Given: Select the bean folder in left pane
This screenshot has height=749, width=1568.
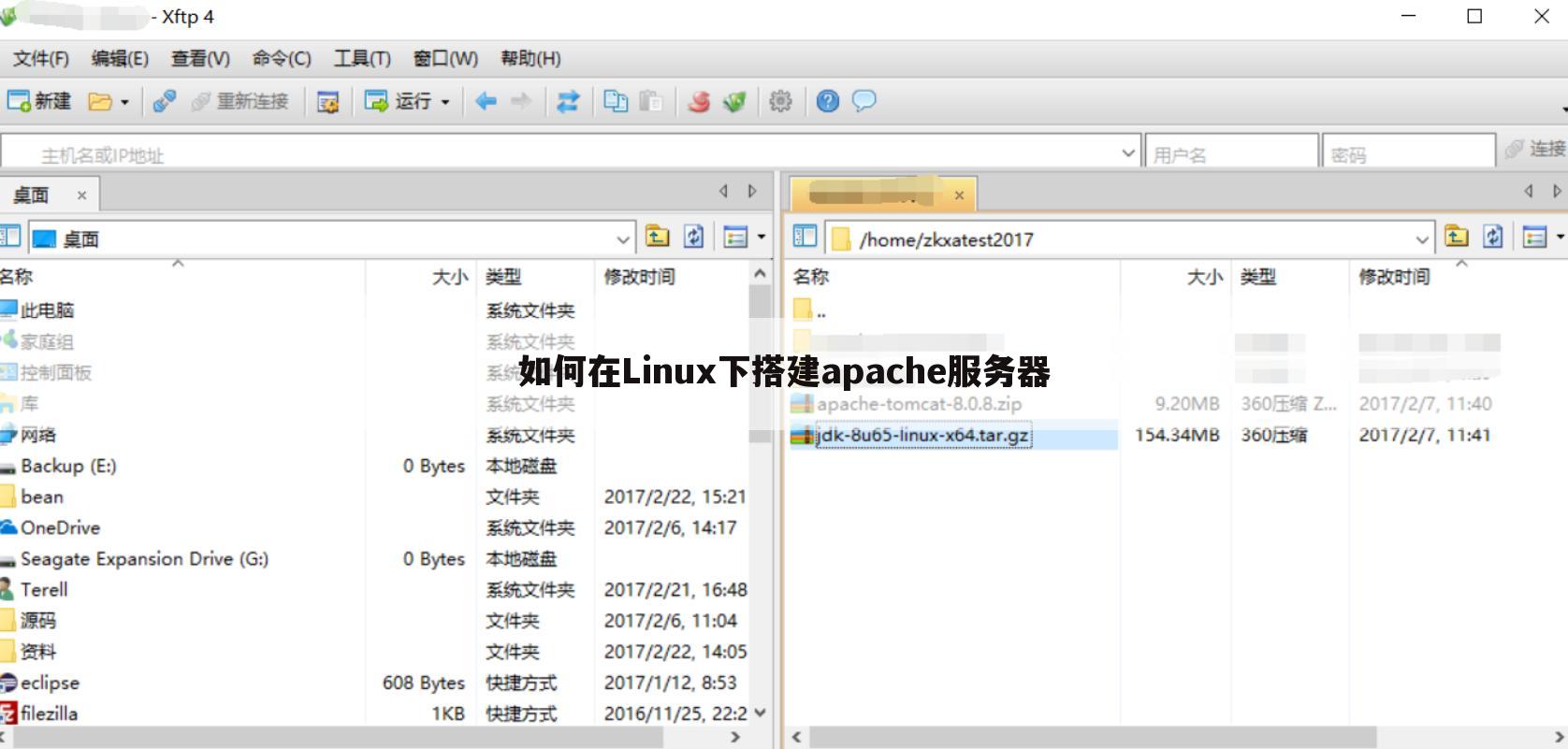Looking at the screenshot, I should coord(42,497).
